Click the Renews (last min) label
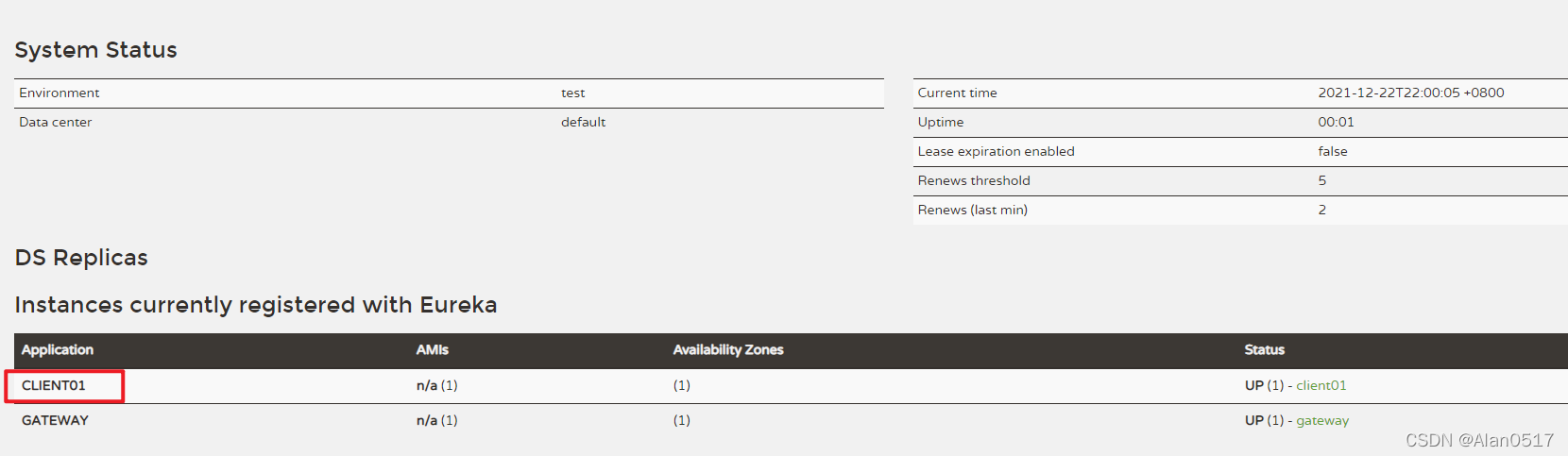The height and width of the screenshot is (456, 1568). 972,210
